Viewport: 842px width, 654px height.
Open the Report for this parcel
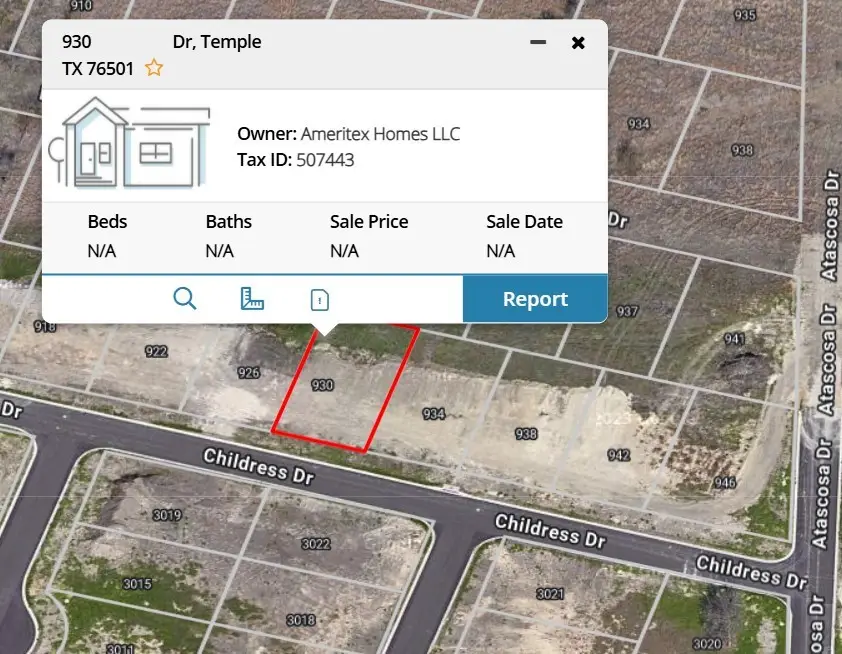coord(535,299)
